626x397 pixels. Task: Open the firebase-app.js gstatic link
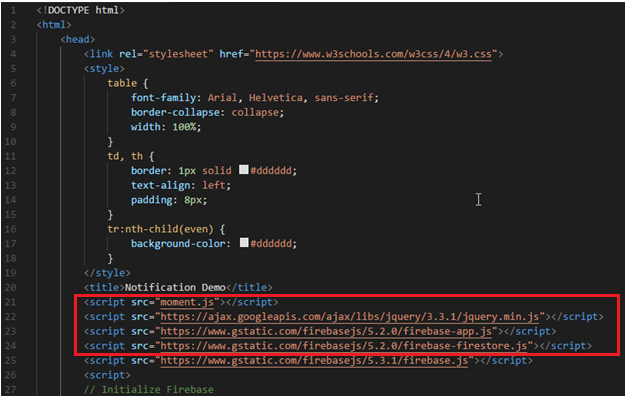pos(326,331)
